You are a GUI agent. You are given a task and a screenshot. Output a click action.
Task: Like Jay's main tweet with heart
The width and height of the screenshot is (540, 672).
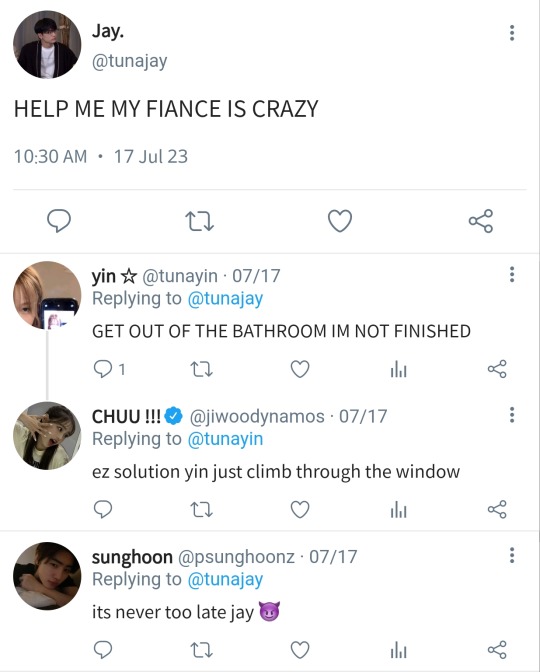point(340,221)
